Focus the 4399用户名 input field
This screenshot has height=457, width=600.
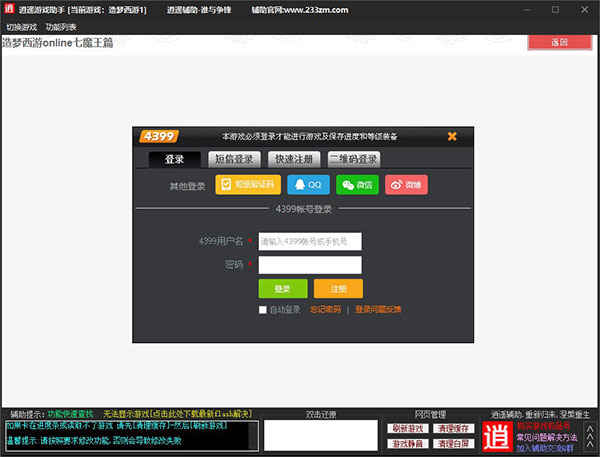pos(310,242)
